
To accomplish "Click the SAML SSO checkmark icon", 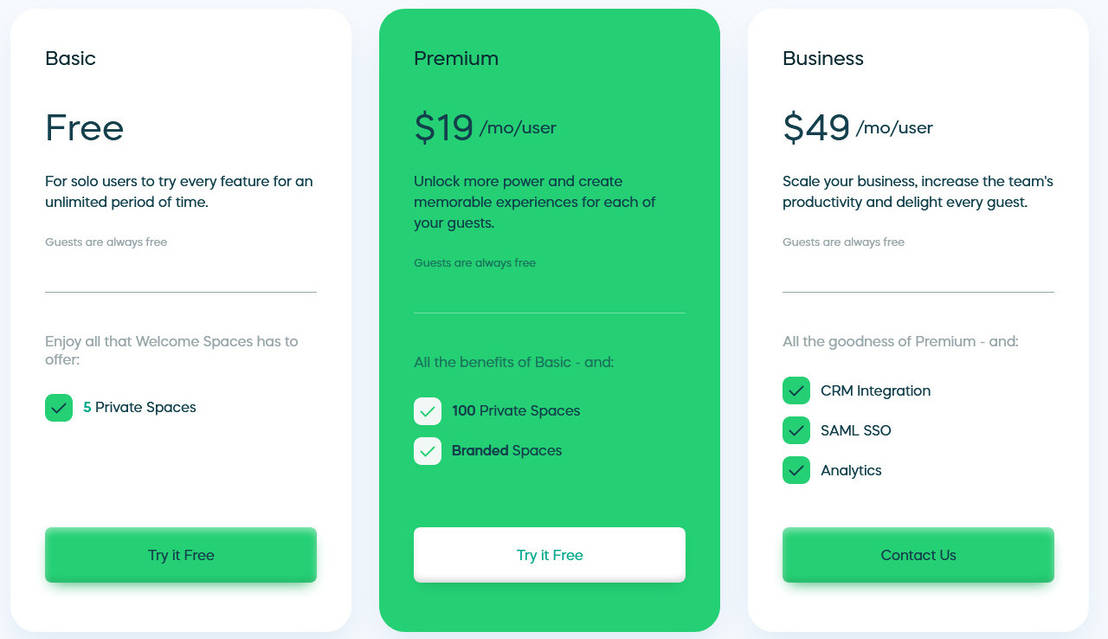I will 796,431.
